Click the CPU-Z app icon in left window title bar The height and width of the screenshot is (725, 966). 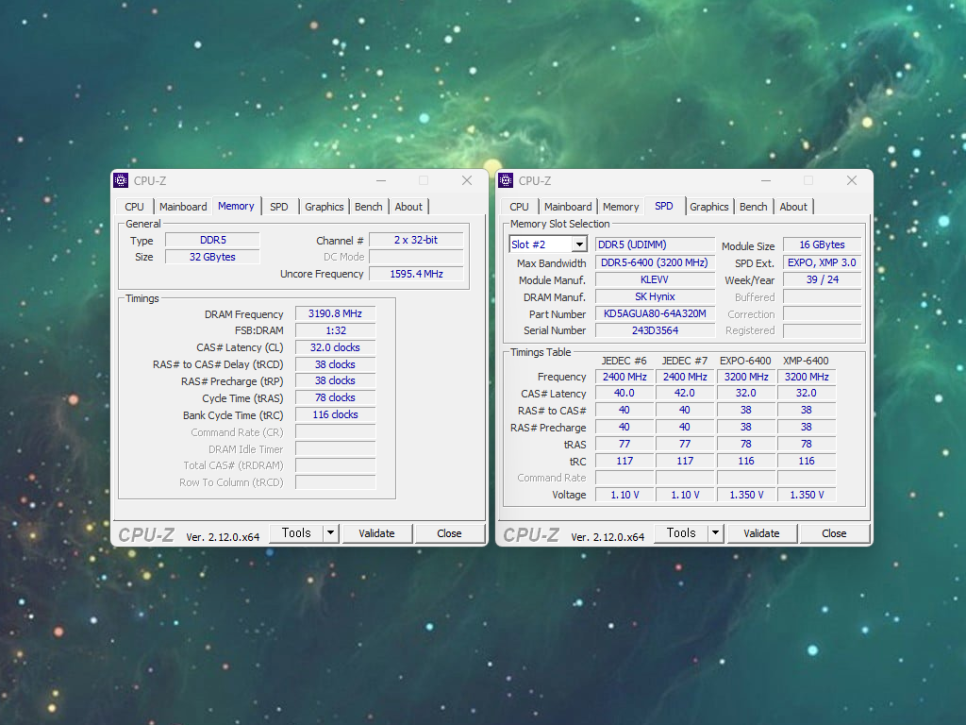click(121, 180)
